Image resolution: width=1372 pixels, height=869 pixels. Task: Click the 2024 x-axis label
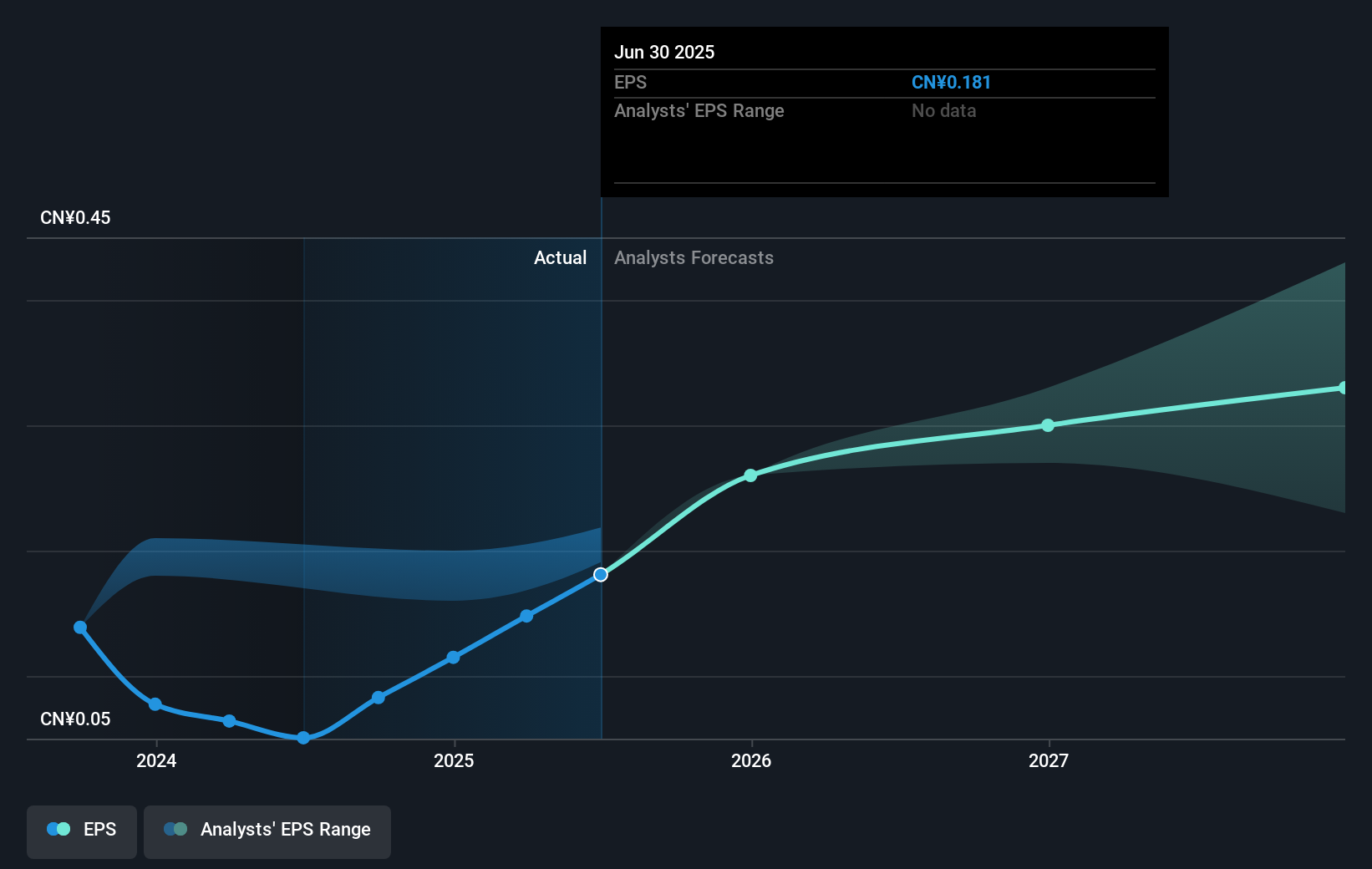click(x=156, y=760)
